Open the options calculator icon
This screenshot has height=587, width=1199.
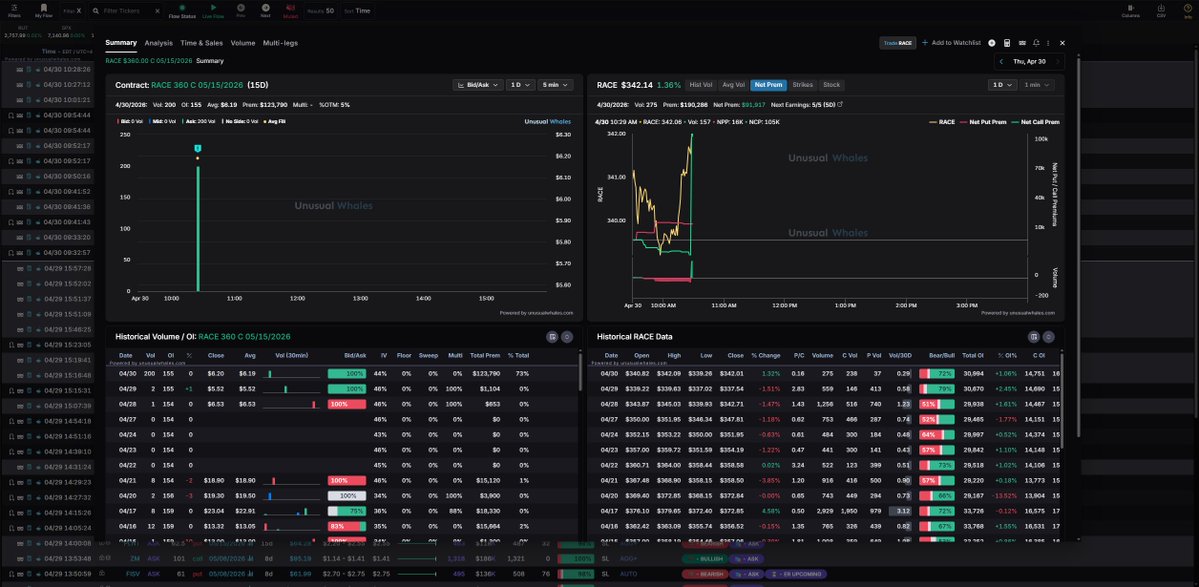tap(1007, 43)
